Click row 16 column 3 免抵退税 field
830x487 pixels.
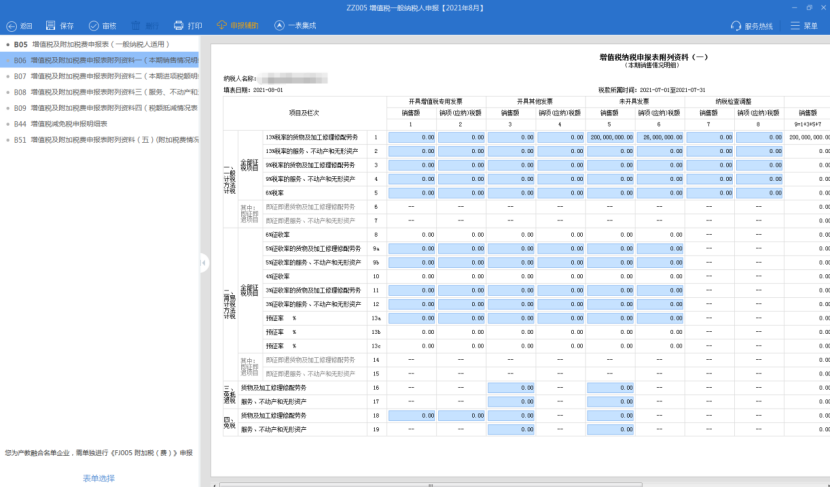coord(511,387)
